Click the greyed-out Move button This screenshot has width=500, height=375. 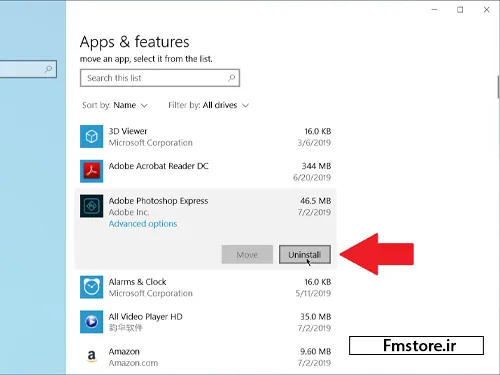coord(247,255)
